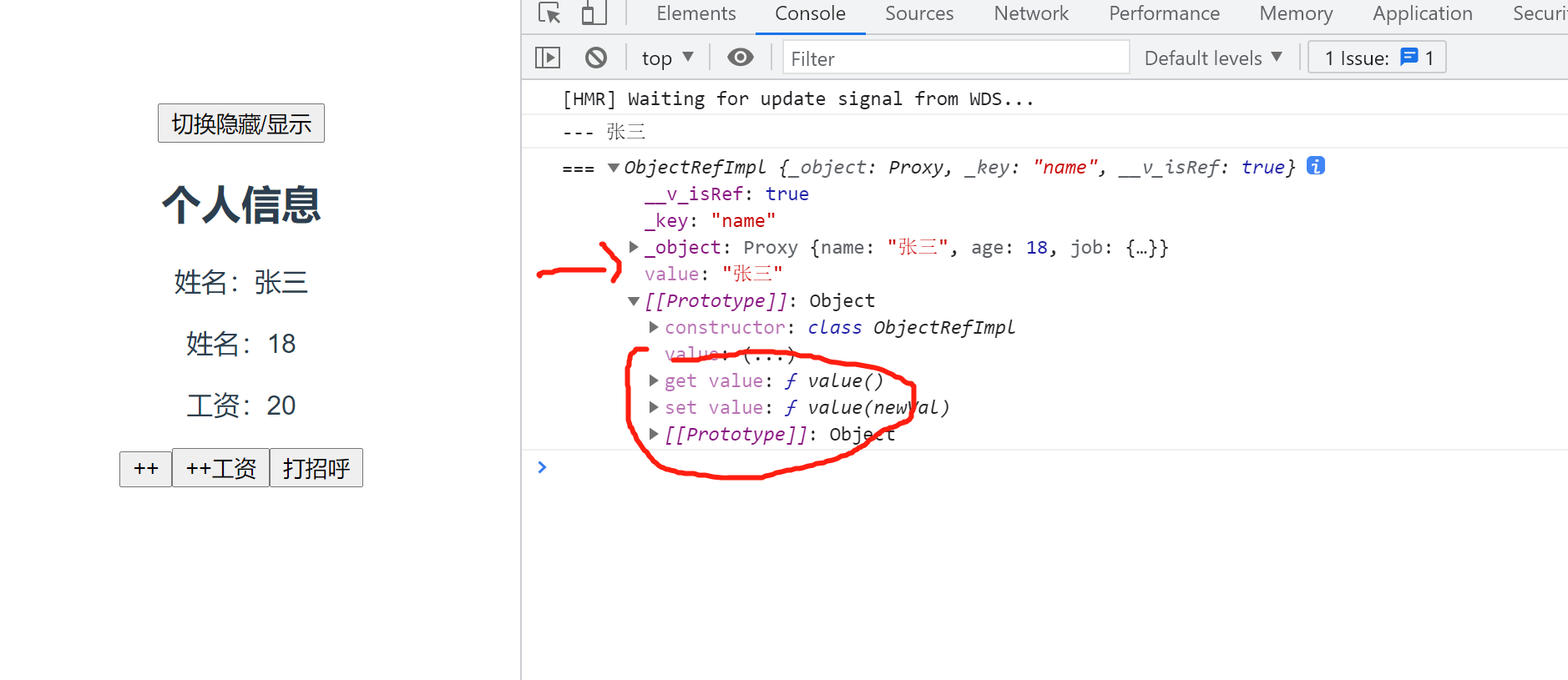Clear the console with the ban icon
Screen dimensions: 1568x680
[596, 58]
